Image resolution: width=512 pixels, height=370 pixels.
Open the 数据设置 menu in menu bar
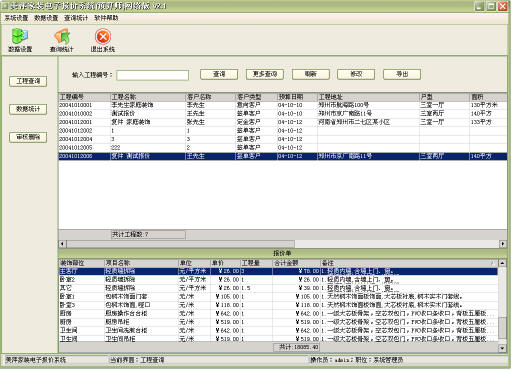click(x=46, y=18)
